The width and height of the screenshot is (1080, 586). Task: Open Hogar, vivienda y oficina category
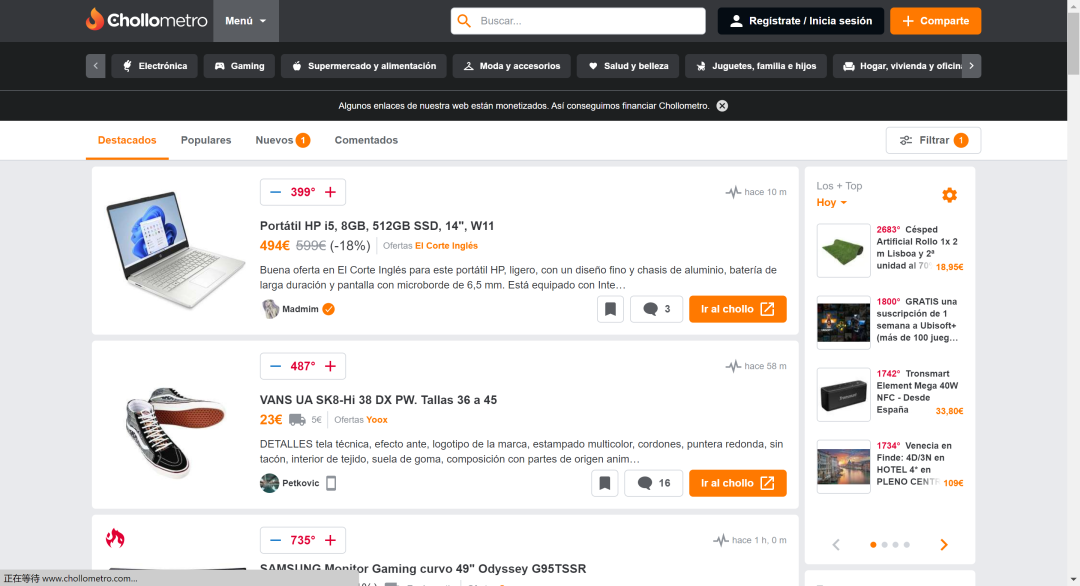tap(897, 66)
